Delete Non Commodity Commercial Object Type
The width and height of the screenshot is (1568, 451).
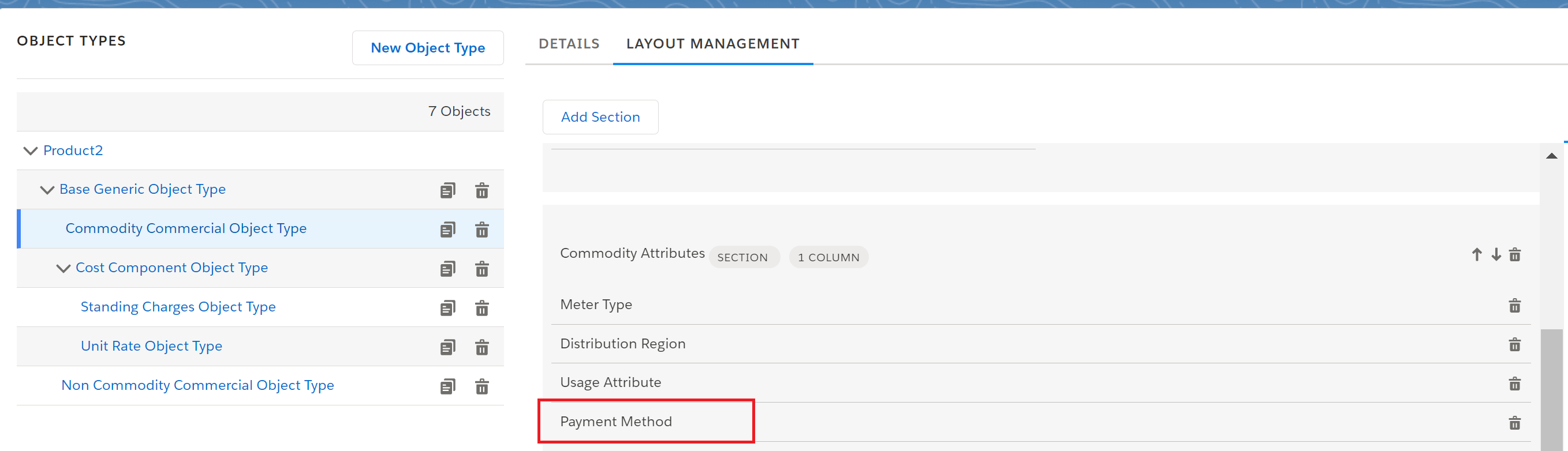click(x=481, y=386)
